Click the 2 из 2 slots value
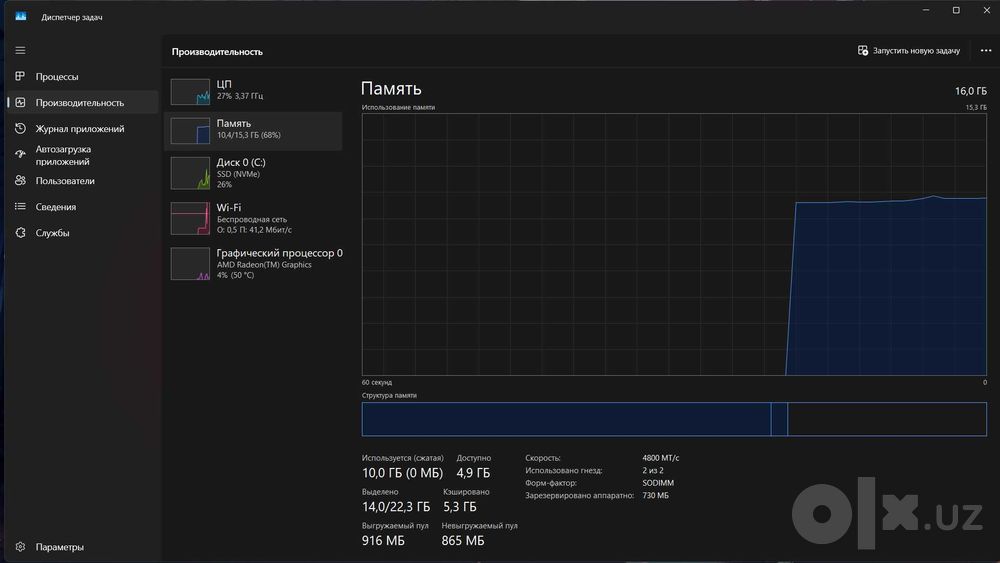Screen dimensions: 1000x563 click(653, 471)
